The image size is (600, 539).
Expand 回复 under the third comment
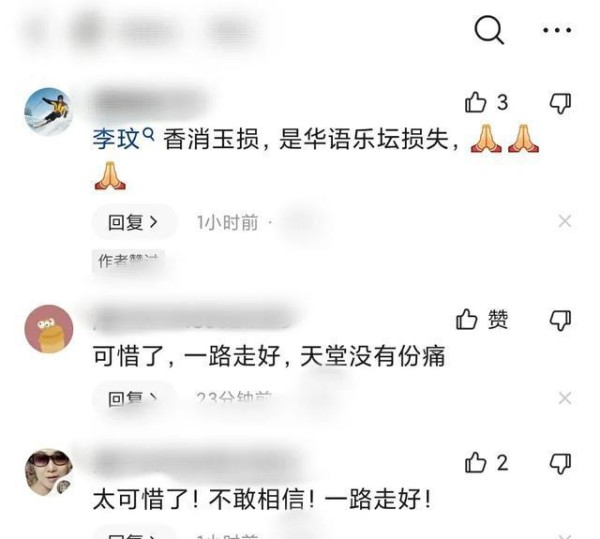[134, 534]
